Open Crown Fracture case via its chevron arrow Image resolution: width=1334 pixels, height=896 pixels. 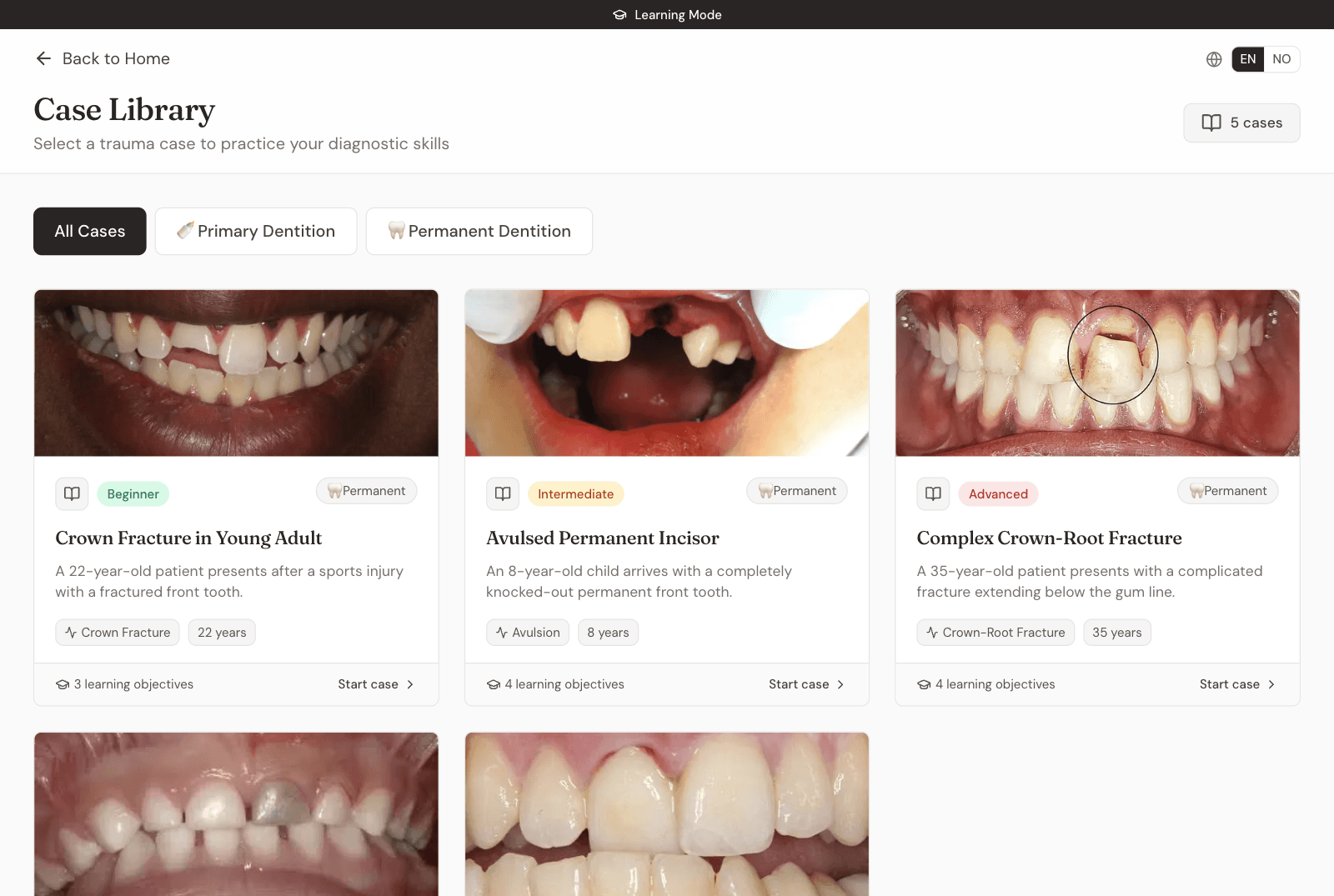410,684
